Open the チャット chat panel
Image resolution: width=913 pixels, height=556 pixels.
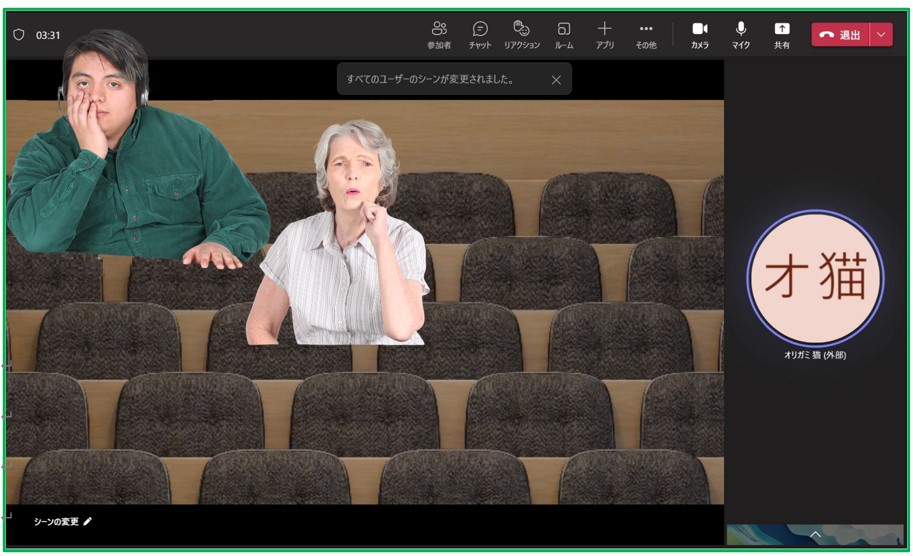[x=480, y=34]
